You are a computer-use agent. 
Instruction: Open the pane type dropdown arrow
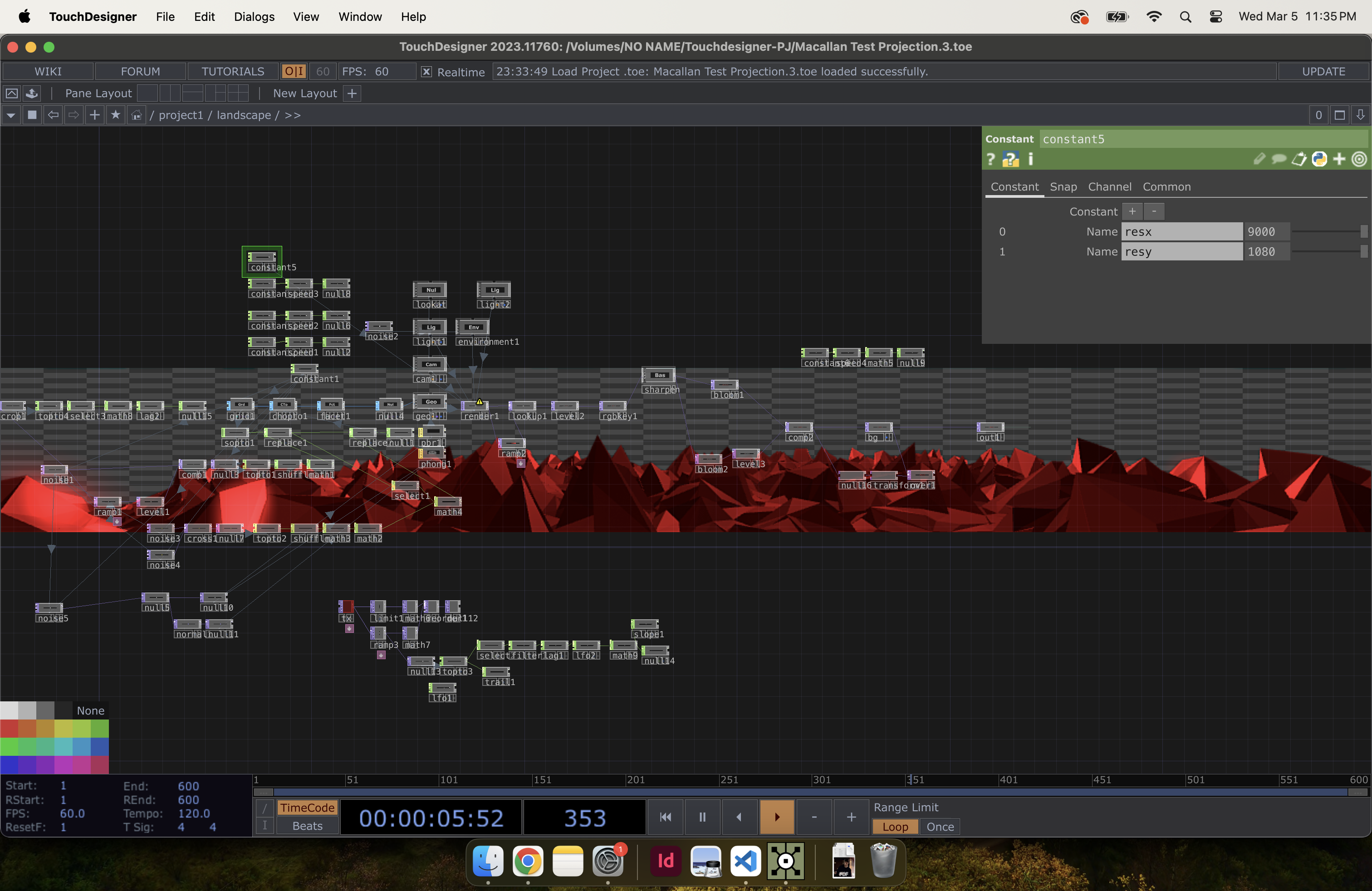point(11,115)
